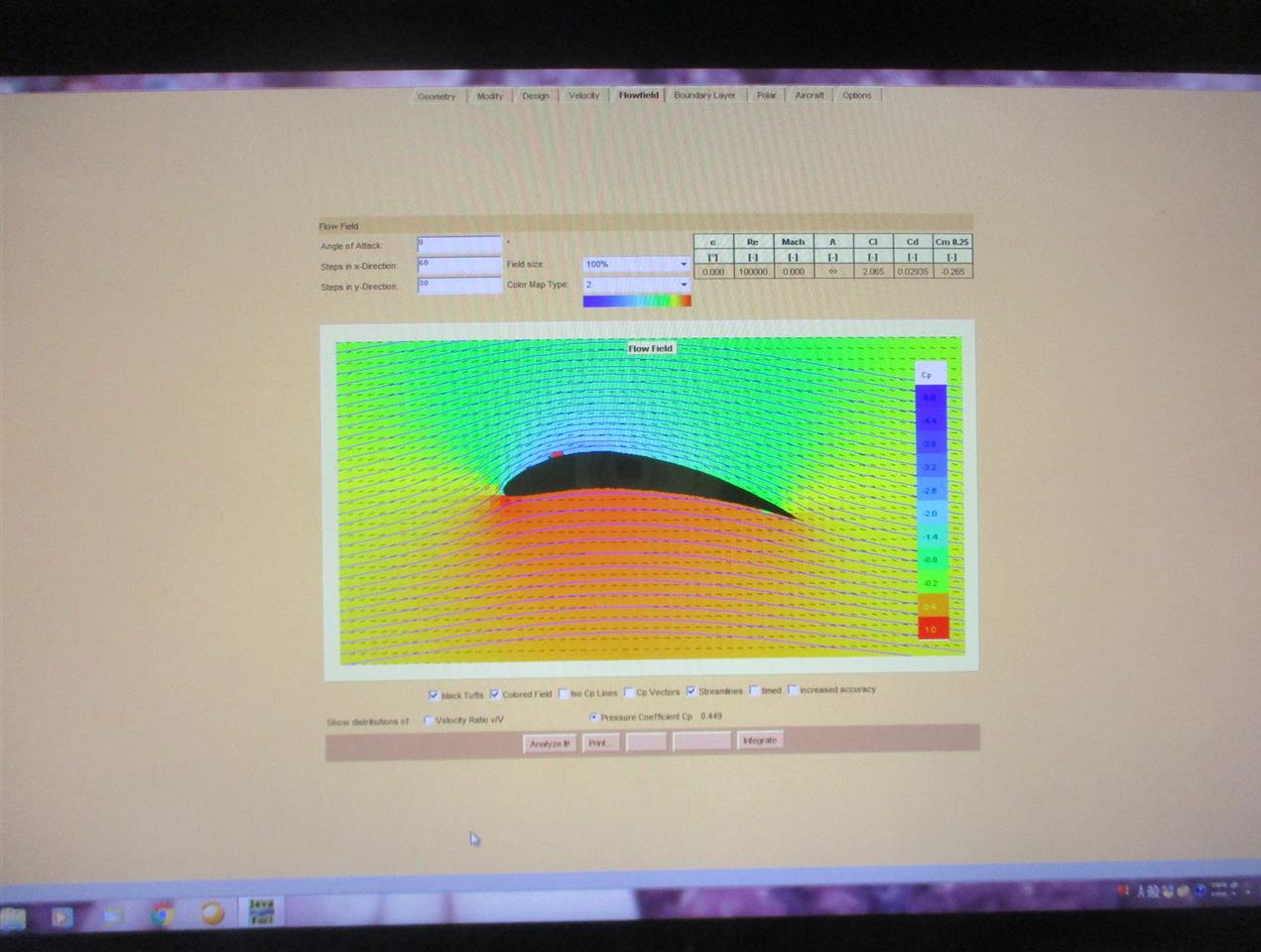Focus the Angle of Attack input field
Screen dimensions: 1261x952
(x=459, y=244)
